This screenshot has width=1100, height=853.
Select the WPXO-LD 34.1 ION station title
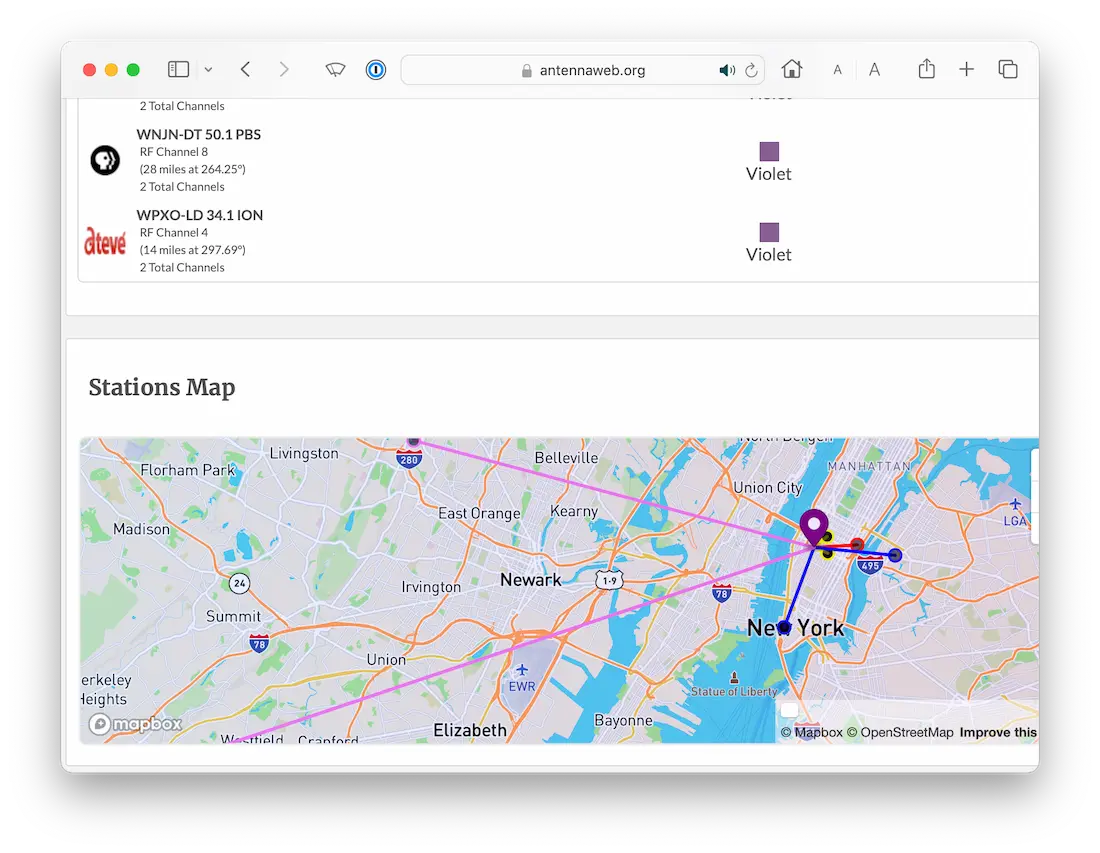pyautogui.click(x=200, y=215)
